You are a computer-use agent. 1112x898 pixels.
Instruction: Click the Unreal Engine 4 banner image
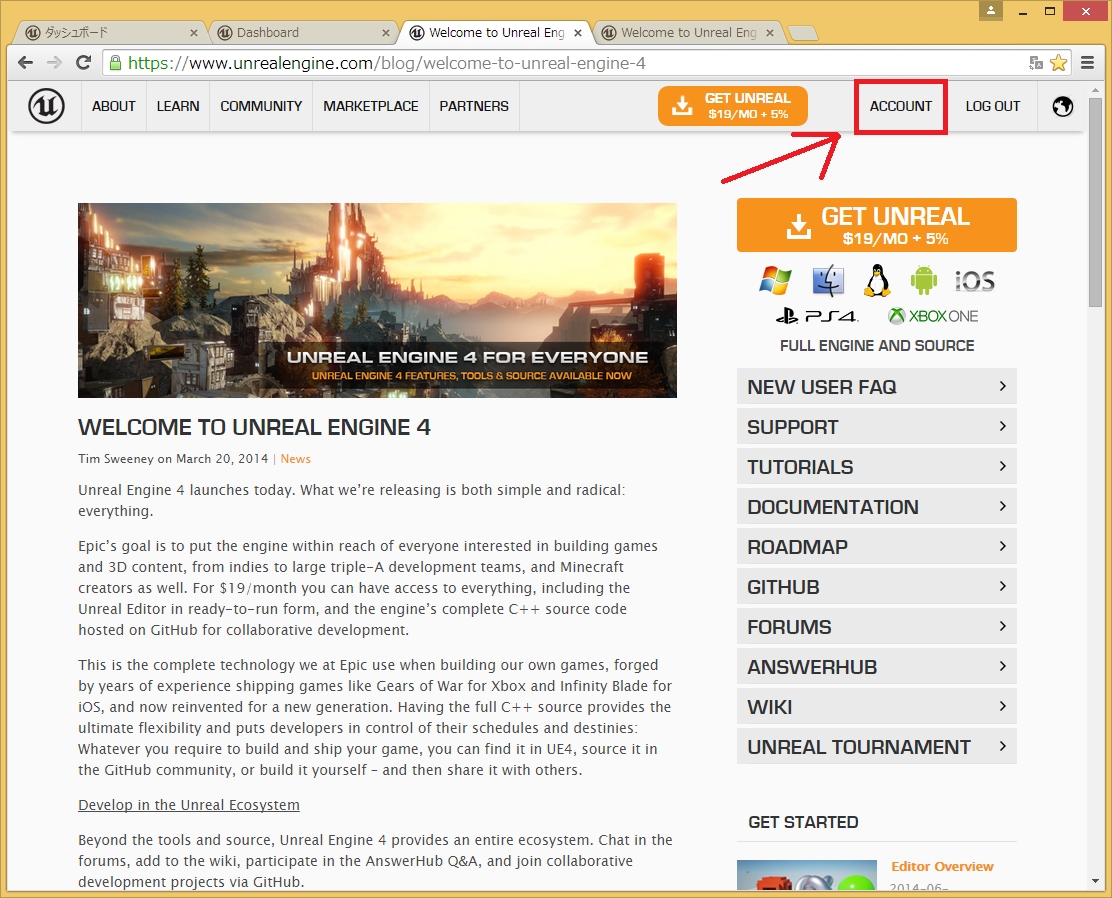tap(377, 300)
